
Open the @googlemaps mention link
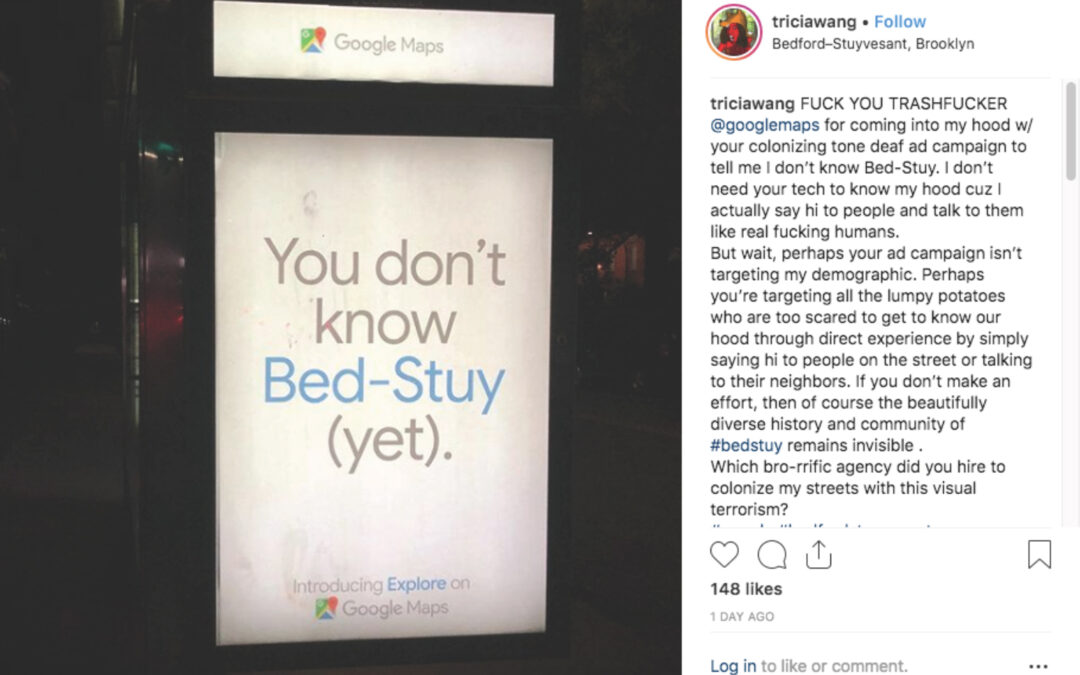click(x=765, y=125)
